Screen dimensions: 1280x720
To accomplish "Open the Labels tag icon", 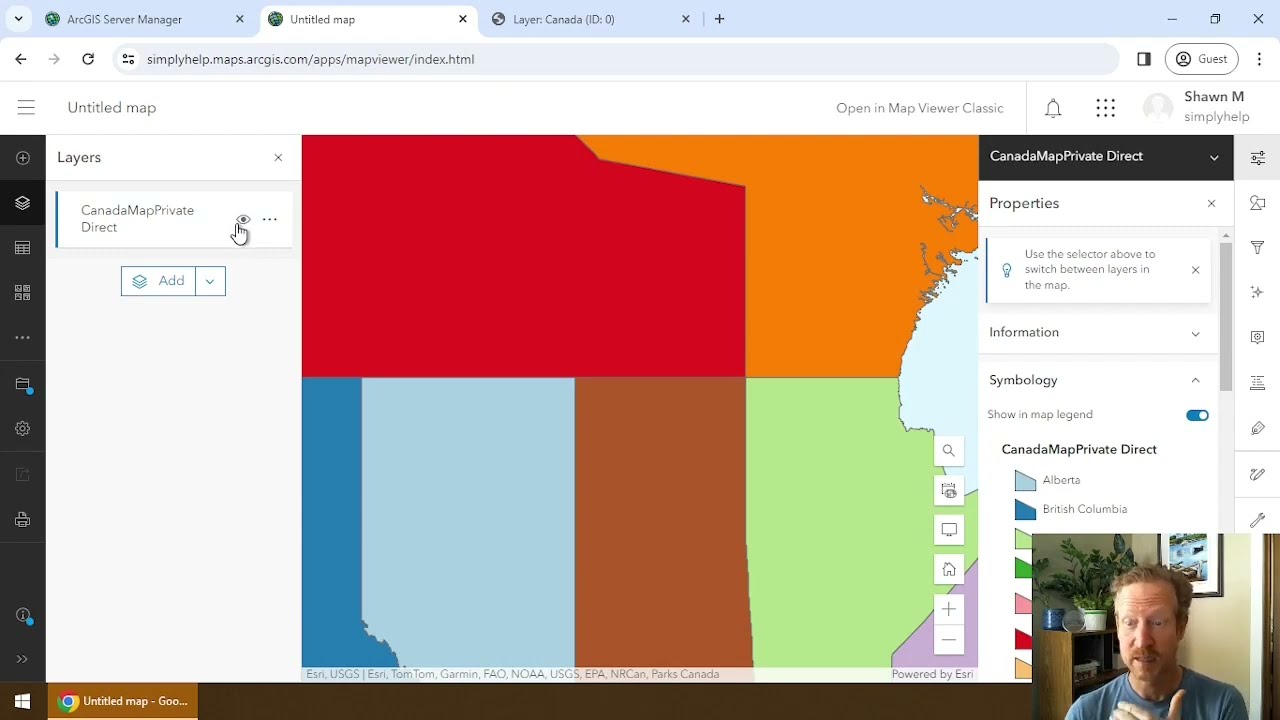I will (1257, 428).
